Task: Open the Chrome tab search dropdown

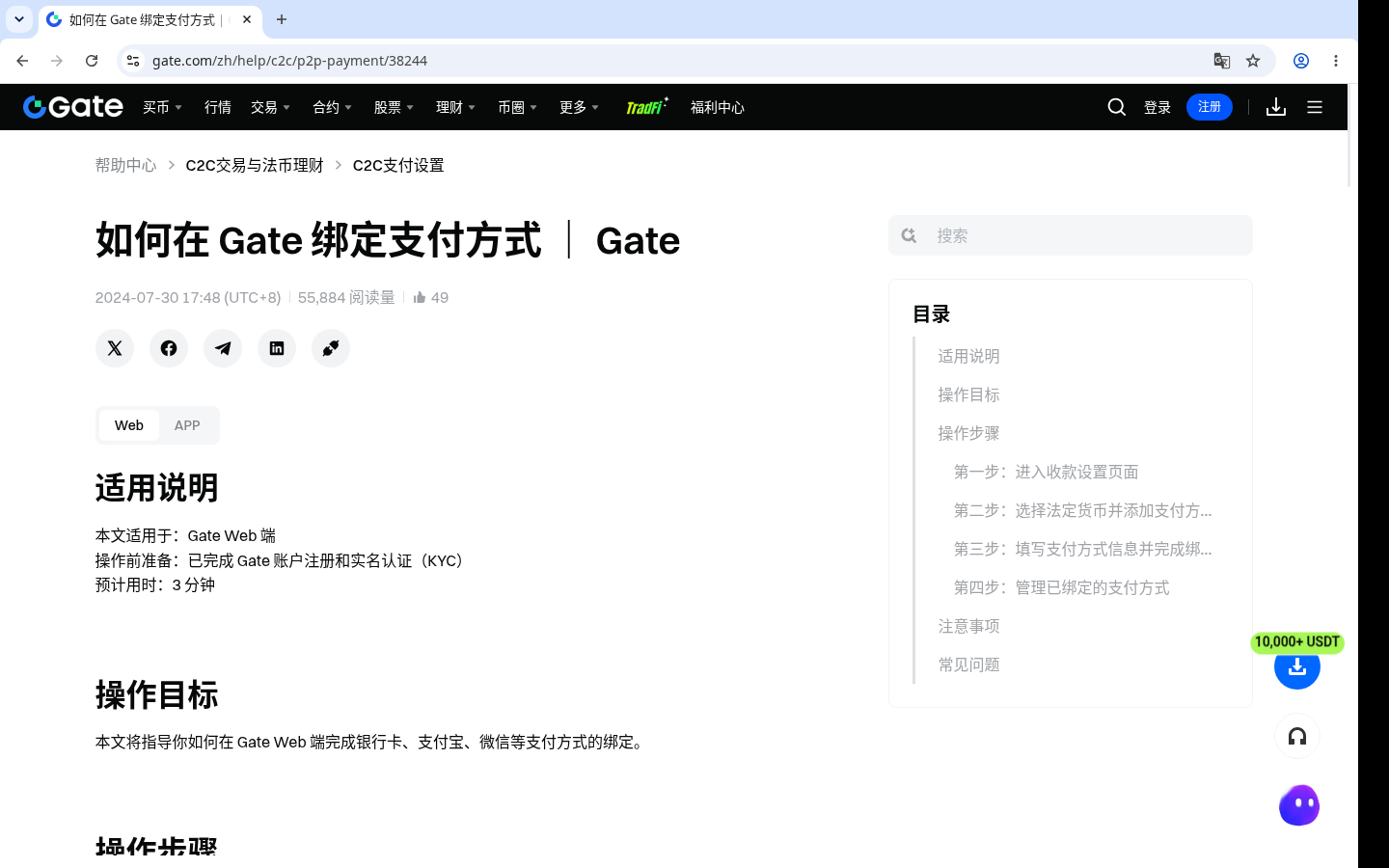Action: coord(19,19)
